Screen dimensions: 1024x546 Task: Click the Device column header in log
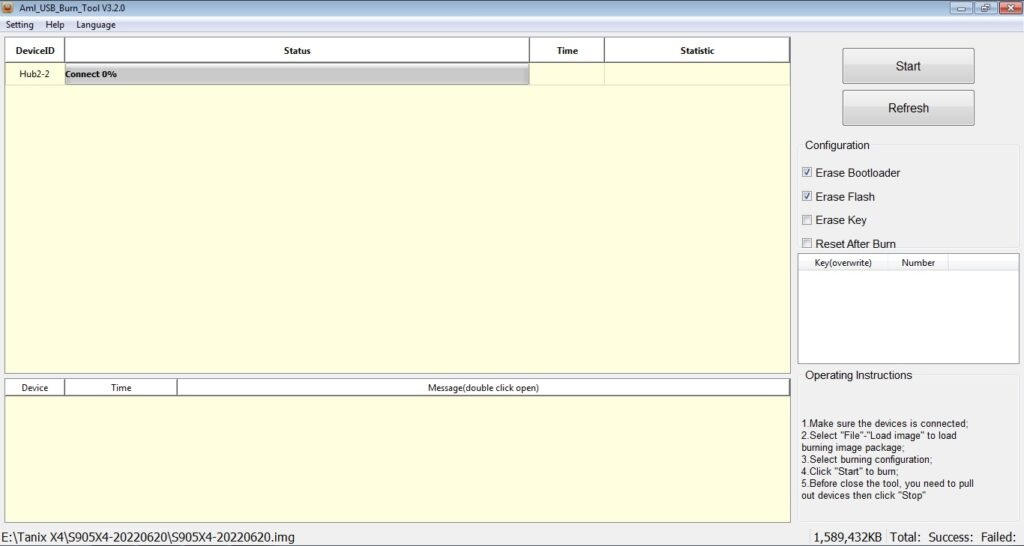pyautogui.click(x=35, y=387)
